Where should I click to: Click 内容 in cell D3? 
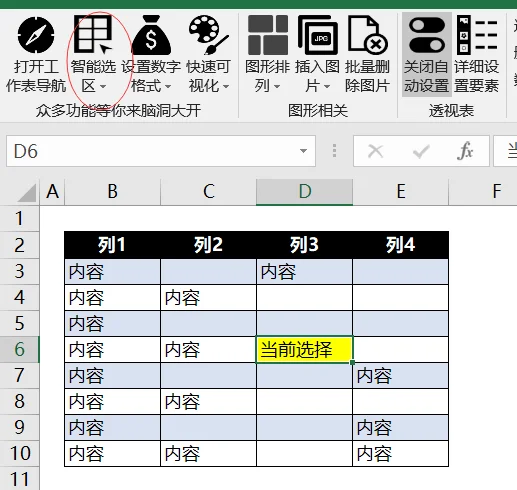tap(278, 272)
